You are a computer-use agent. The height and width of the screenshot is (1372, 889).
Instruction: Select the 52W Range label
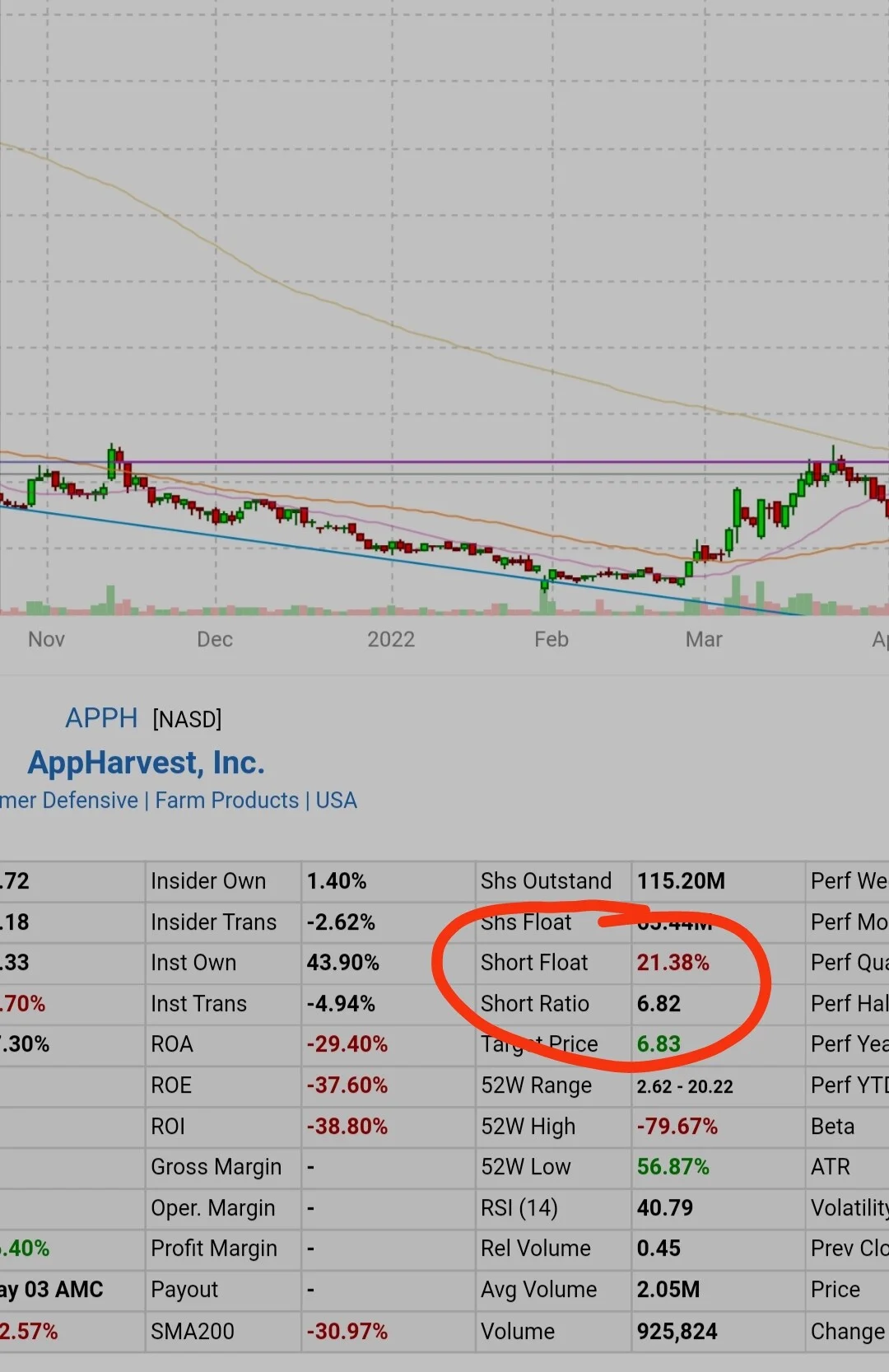(x=536, y=1085)
